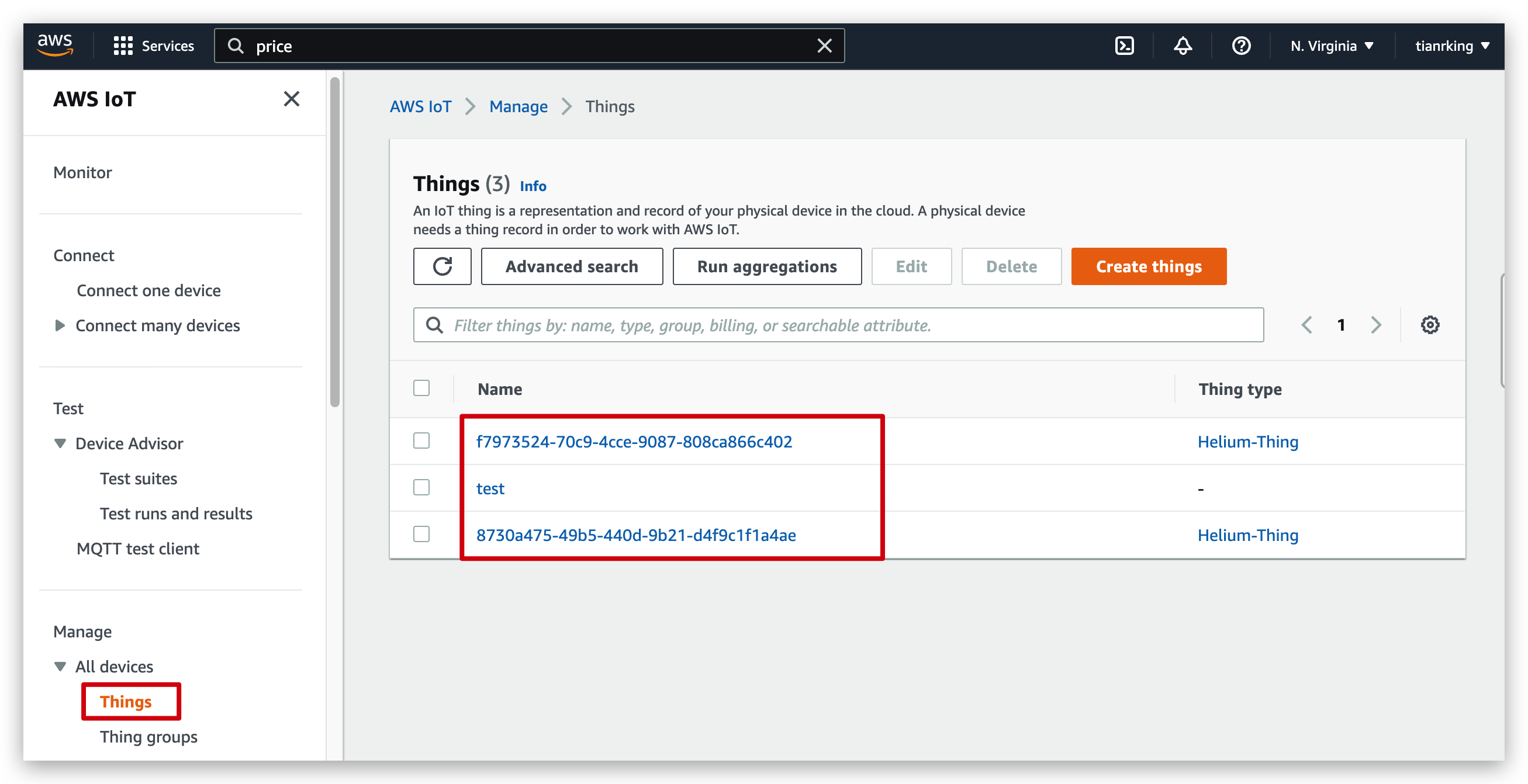Go to next page of things
The width and height of the screenshot is (1528, 784).
point(1376,324)
